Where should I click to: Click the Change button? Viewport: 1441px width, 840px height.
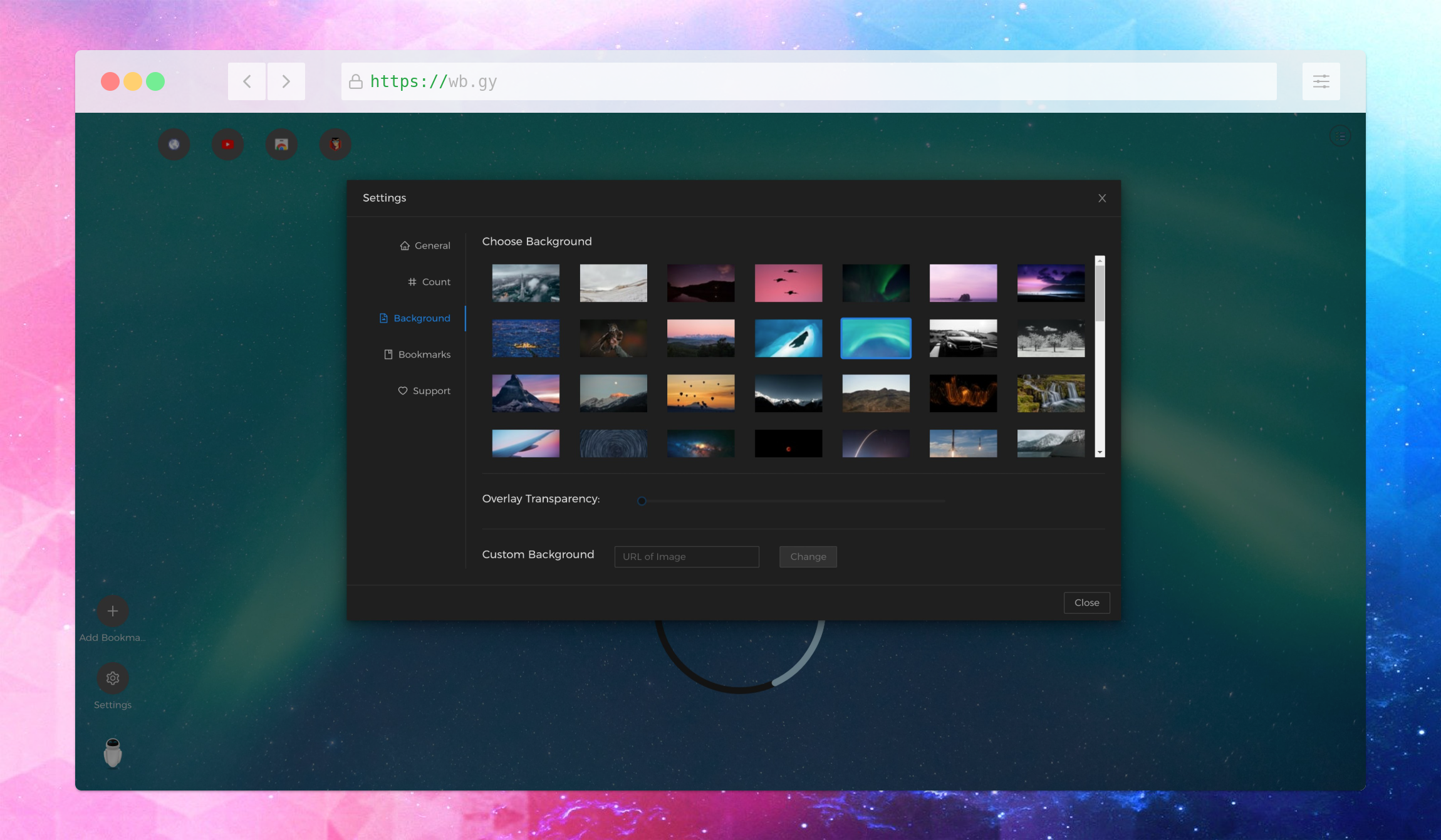808,556
